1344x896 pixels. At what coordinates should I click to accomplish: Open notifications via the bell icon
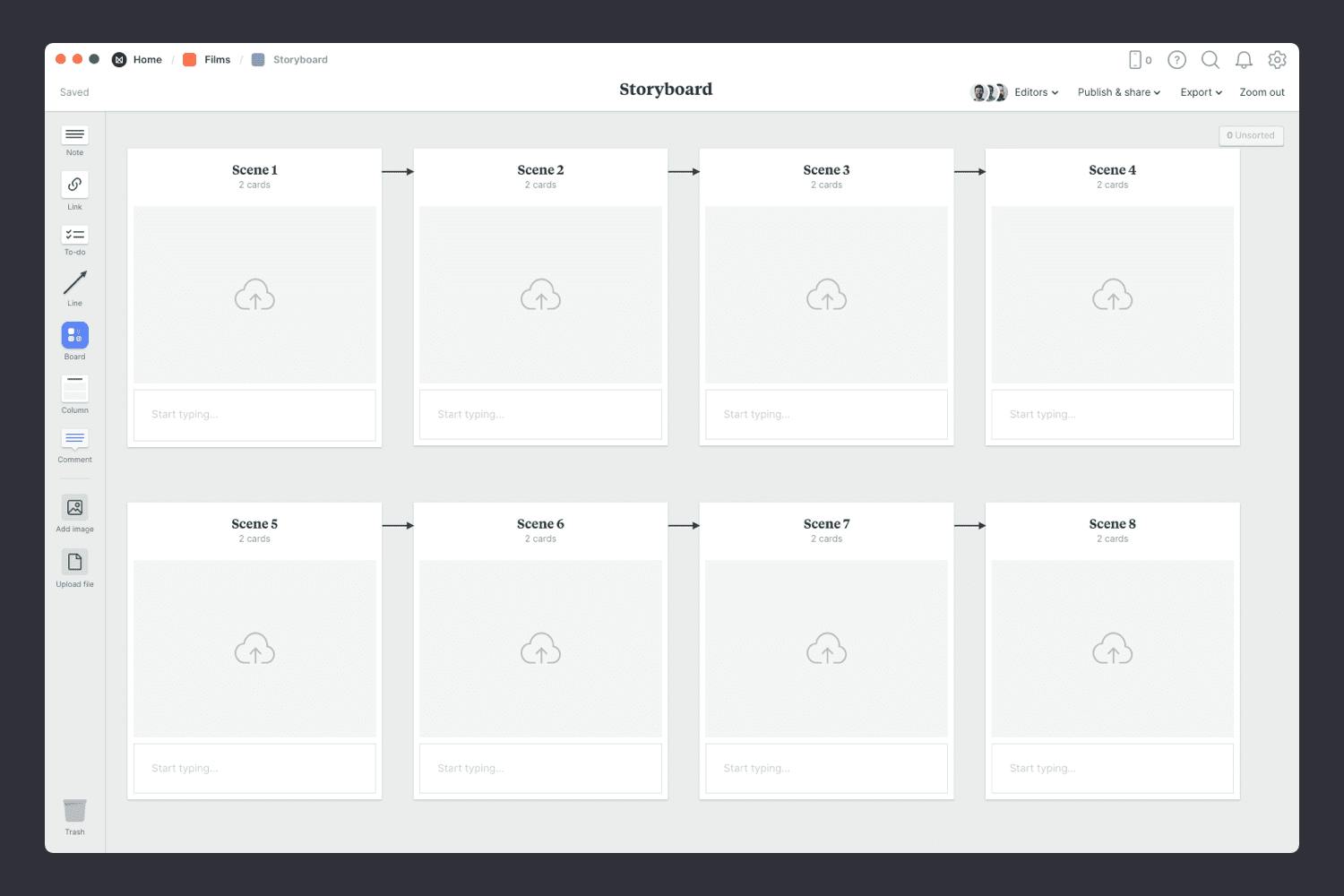pyautogui.click(x=1244, y=60)
